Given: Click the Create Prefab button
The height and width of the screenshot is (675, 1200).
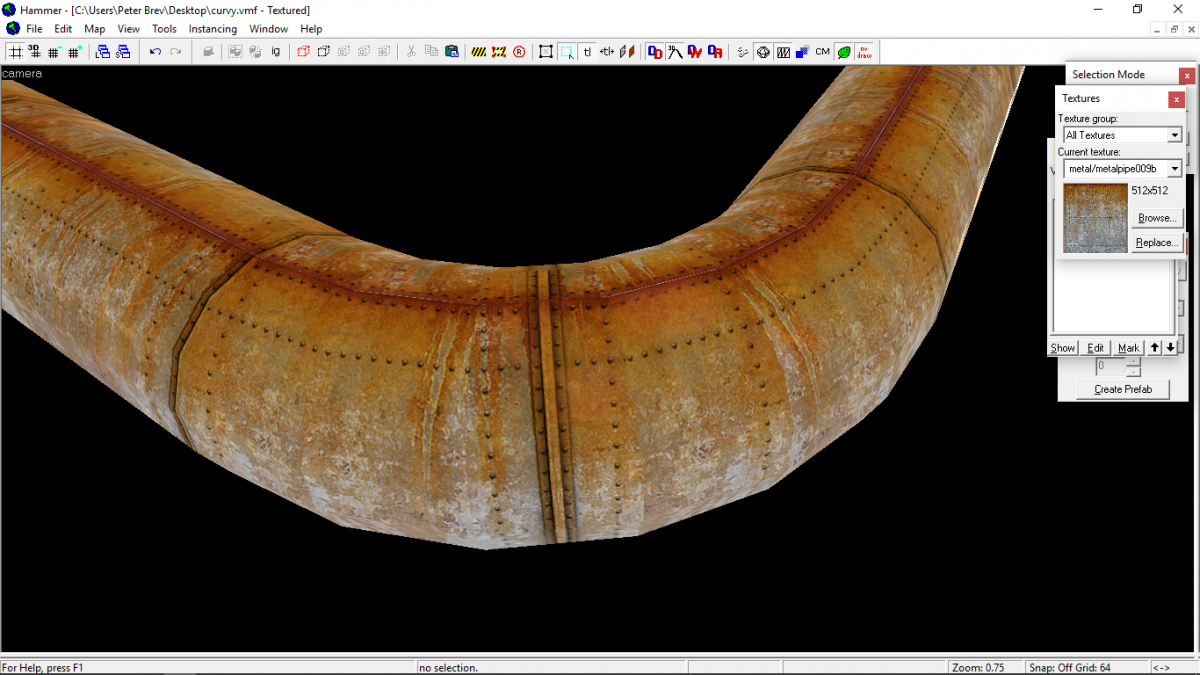Looking at the screenshot, I should (x=1122, y=389).
